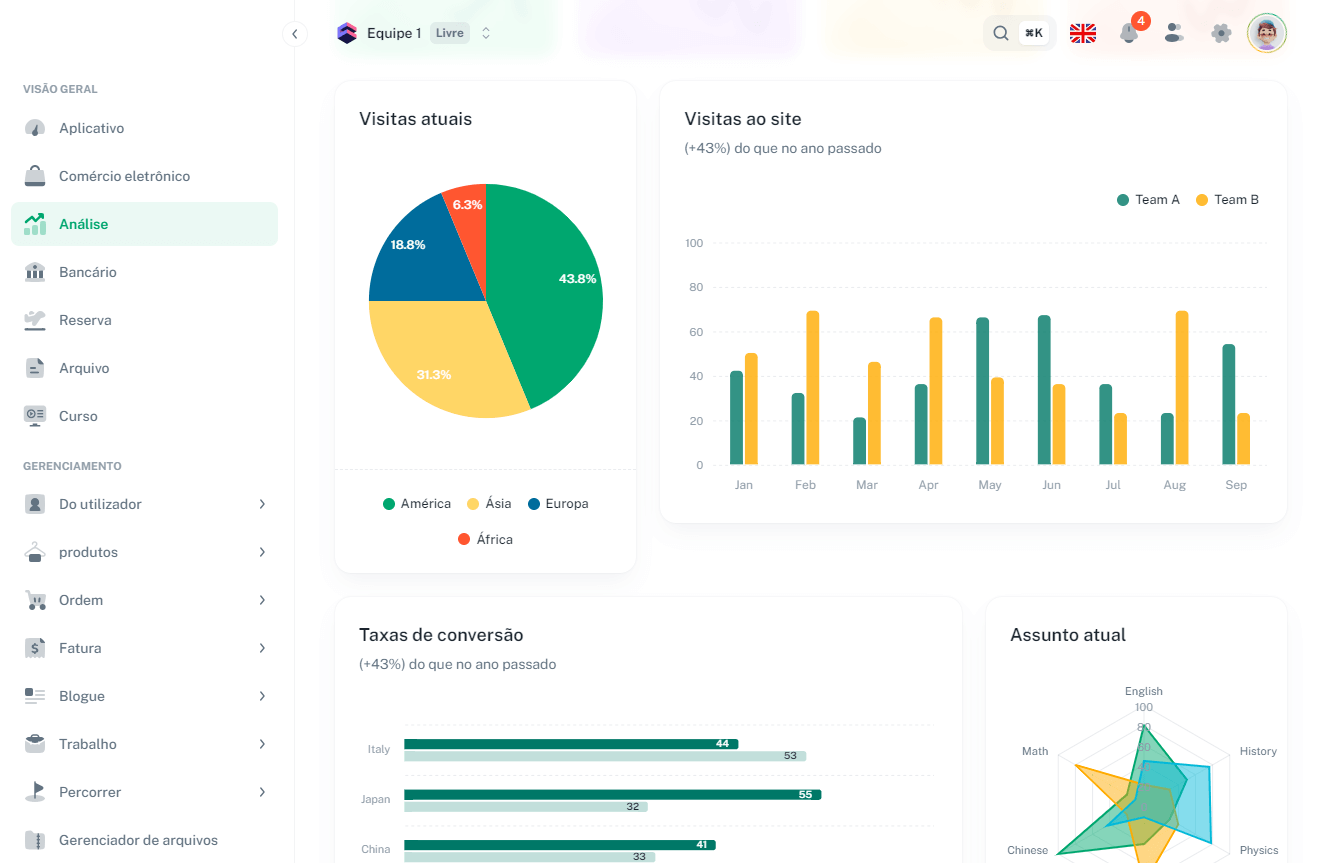Open Gerenciador de arquivos link
This screenshot has width=1321, height=863.
138,840
